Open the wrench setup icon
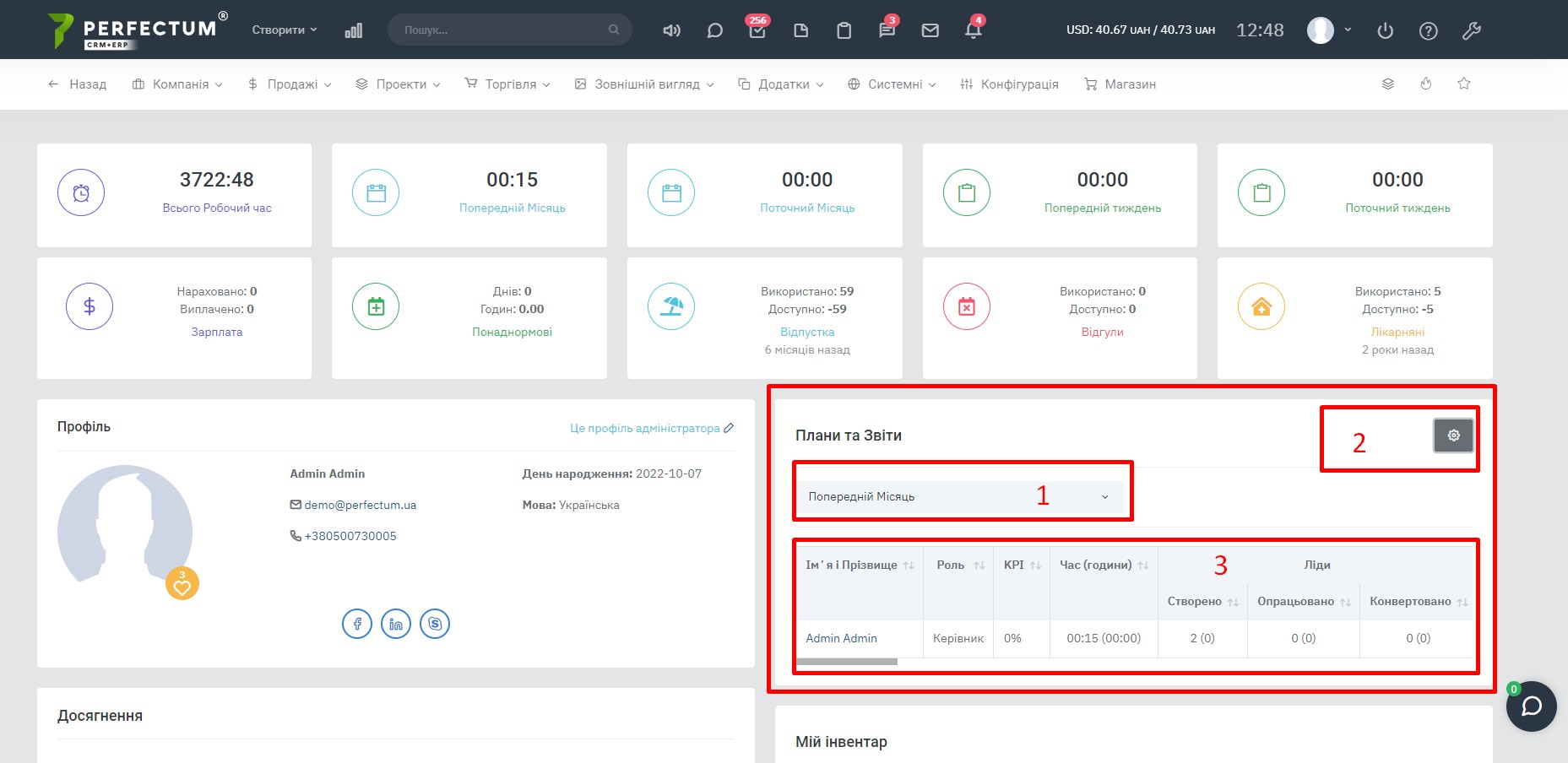 [x=1471, y=30]
